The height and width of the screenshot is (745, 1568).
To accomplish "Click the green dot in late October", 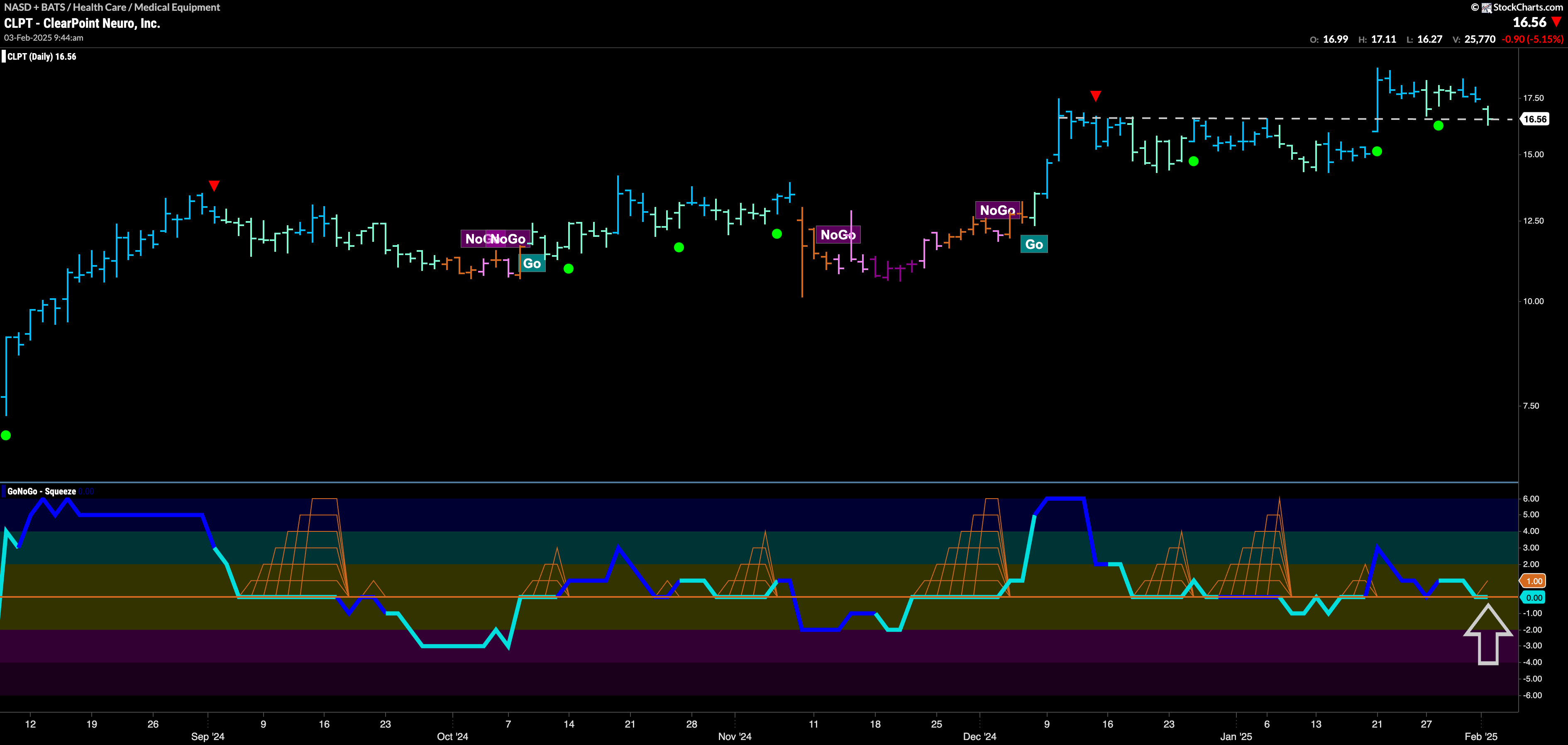I will [679, 248].
